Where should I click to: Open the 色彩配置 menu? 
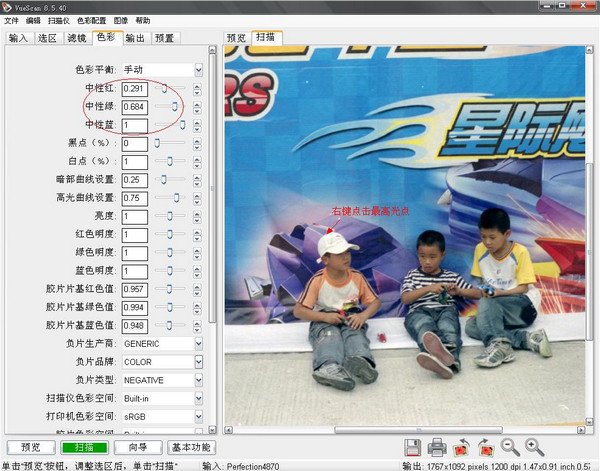[x=91, y=20]
